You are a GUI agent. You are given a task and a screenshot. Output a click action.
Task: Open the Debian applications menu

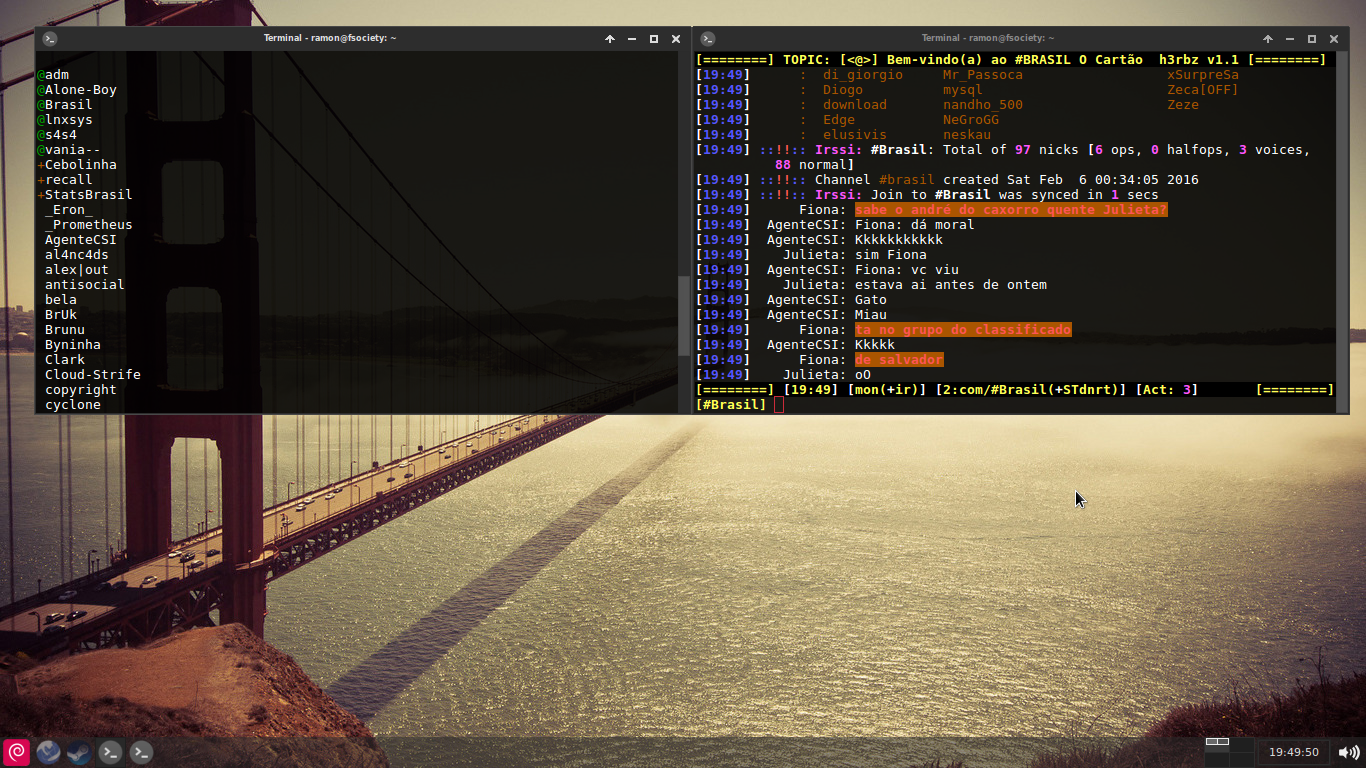(x=17, y=752)
